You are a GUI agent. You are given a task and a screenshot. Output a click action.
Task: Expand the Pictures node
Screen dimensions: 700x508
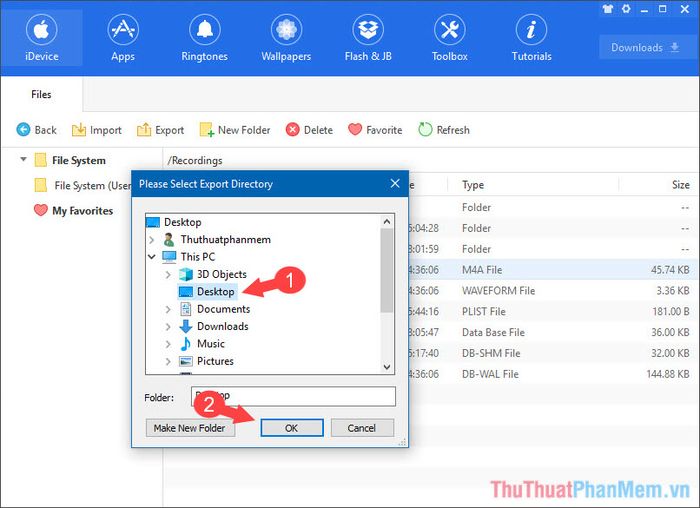pos(168,361)
